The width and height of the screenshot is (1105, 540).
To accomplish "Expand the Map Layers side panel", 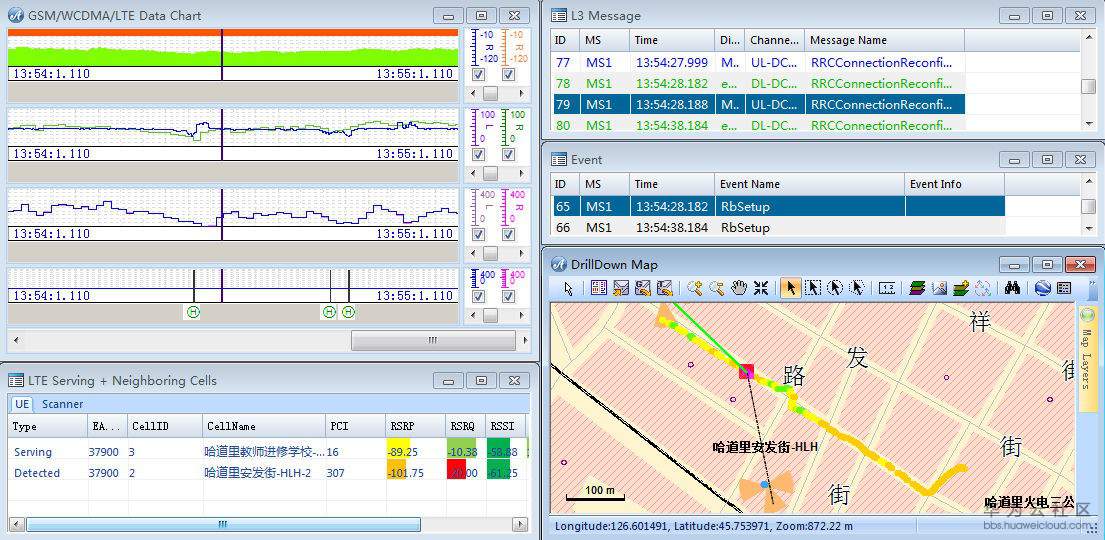I will [x=1087, y=358].
